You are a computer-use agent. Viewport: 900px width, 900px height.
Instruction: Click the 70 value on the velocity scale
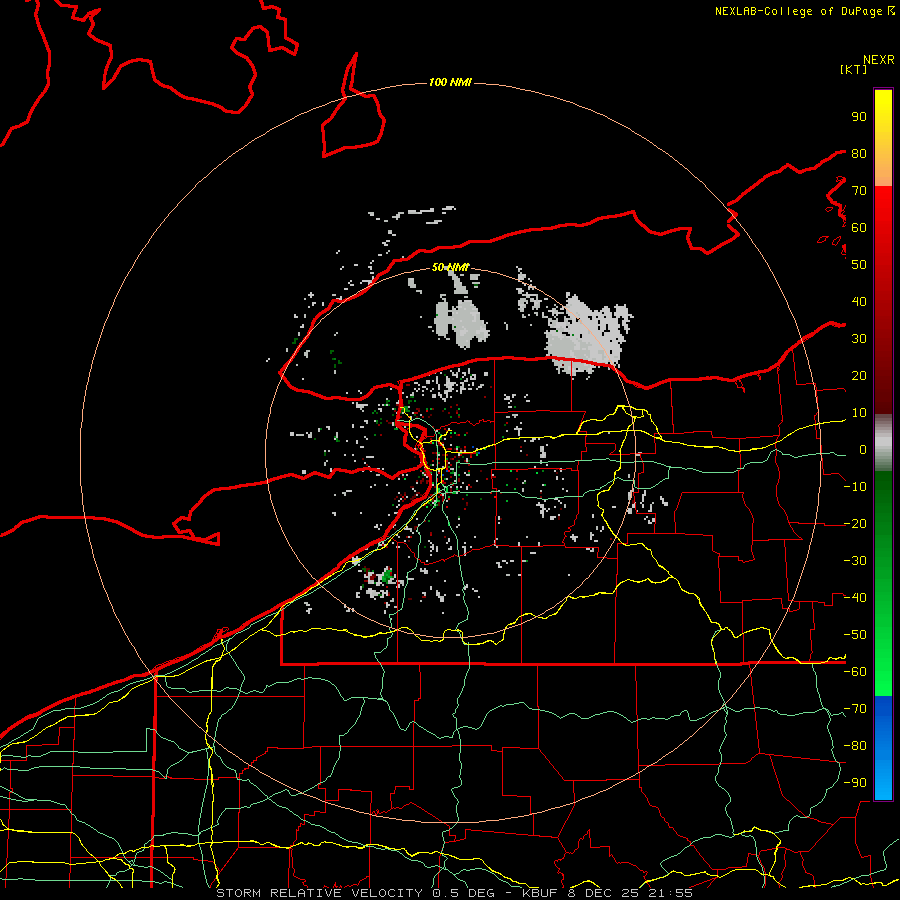pyautogui.click(x=859, y=191)
